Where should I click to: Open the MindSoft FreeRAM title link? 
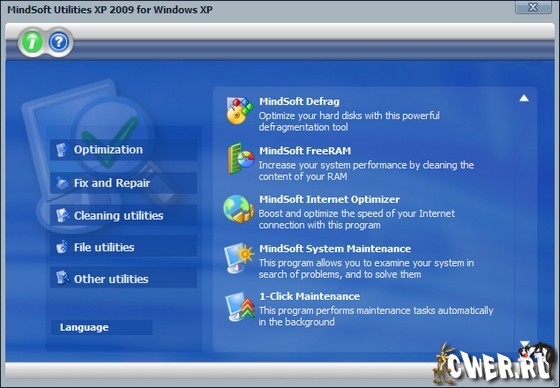coord(305,151)
